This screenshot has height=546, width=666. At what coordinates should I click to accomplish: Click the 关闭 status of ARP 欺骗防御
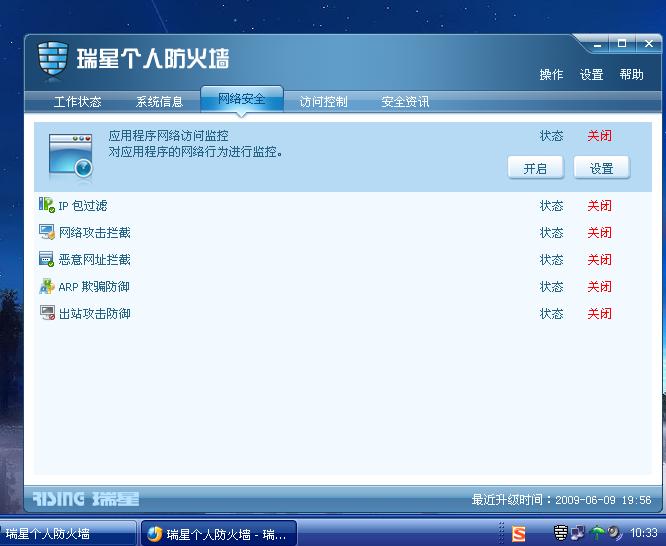click(599, 286)
